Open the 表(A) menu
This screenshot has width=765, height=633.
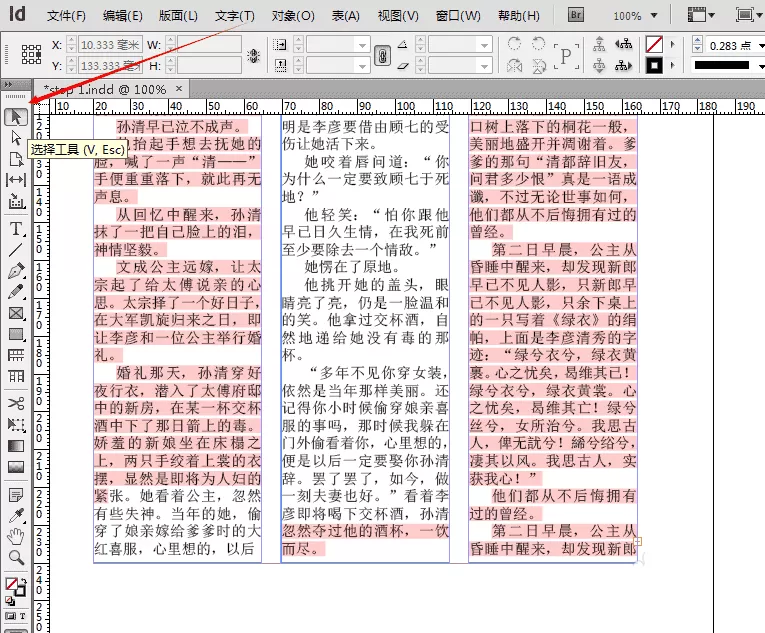point(345,16)
